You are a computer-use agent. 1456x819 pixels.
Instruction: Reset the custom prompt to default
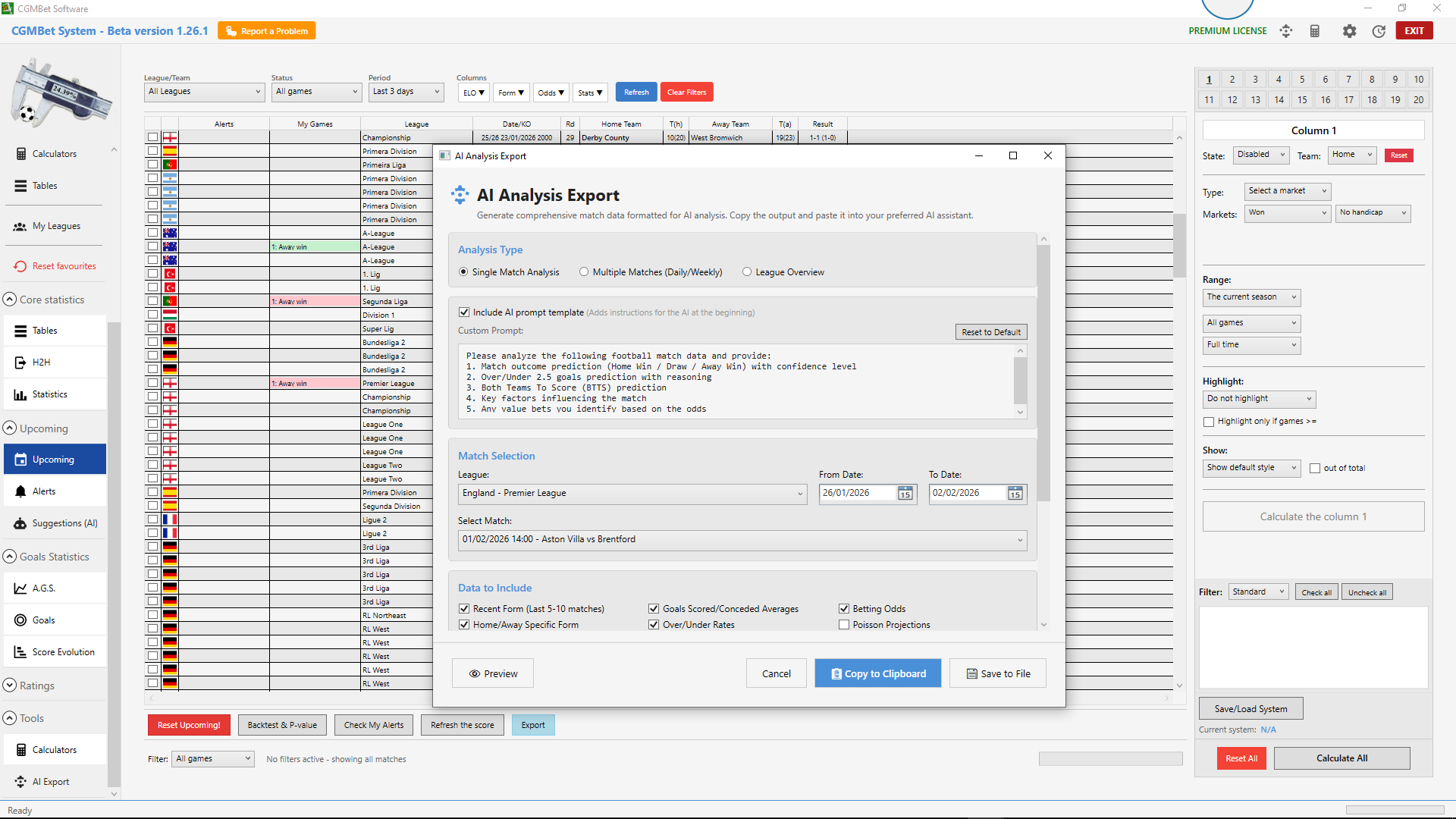pyautogui.click(x=991, y=331)
